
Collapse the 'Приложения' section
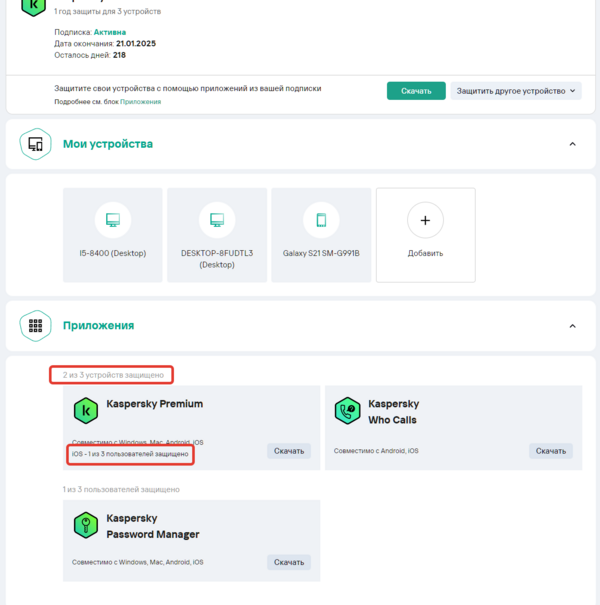573,326
